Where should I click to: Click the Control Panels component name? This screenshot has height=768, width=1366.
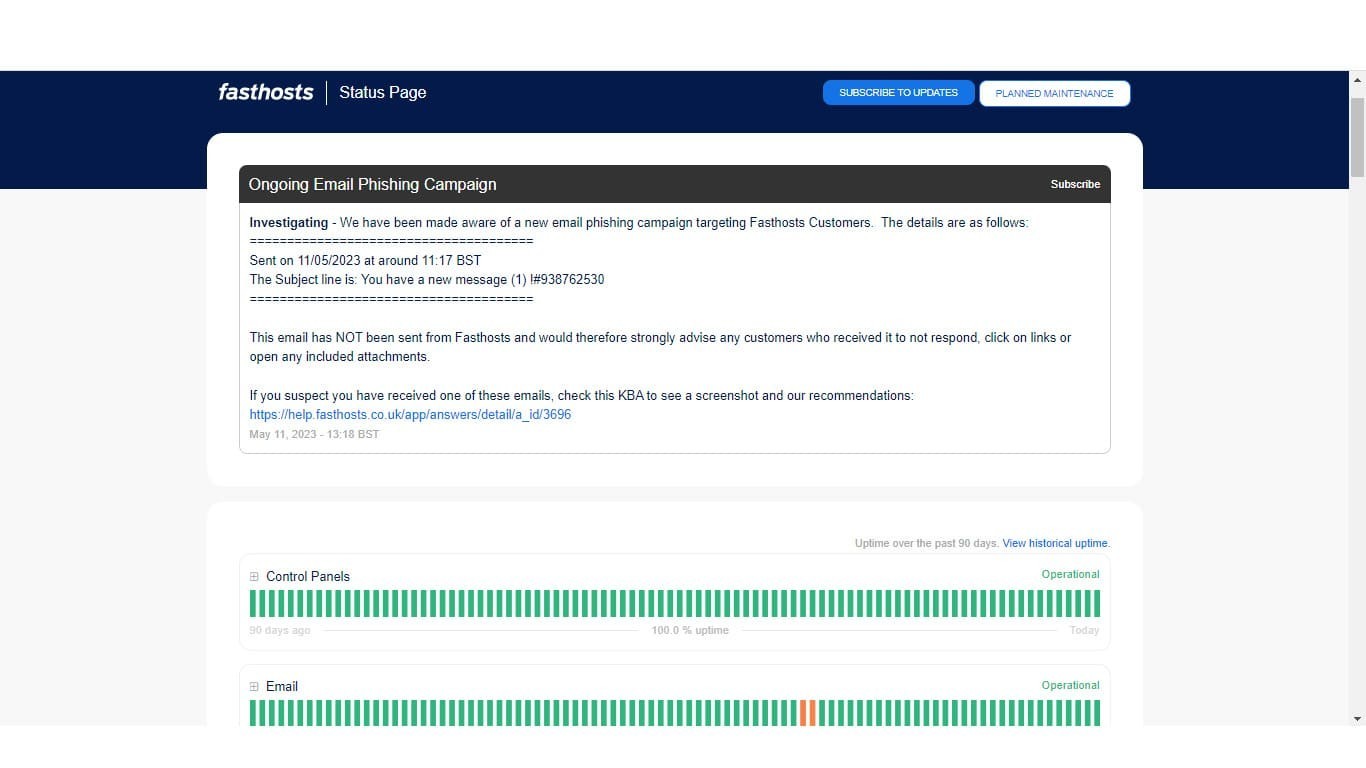point(308,577)
